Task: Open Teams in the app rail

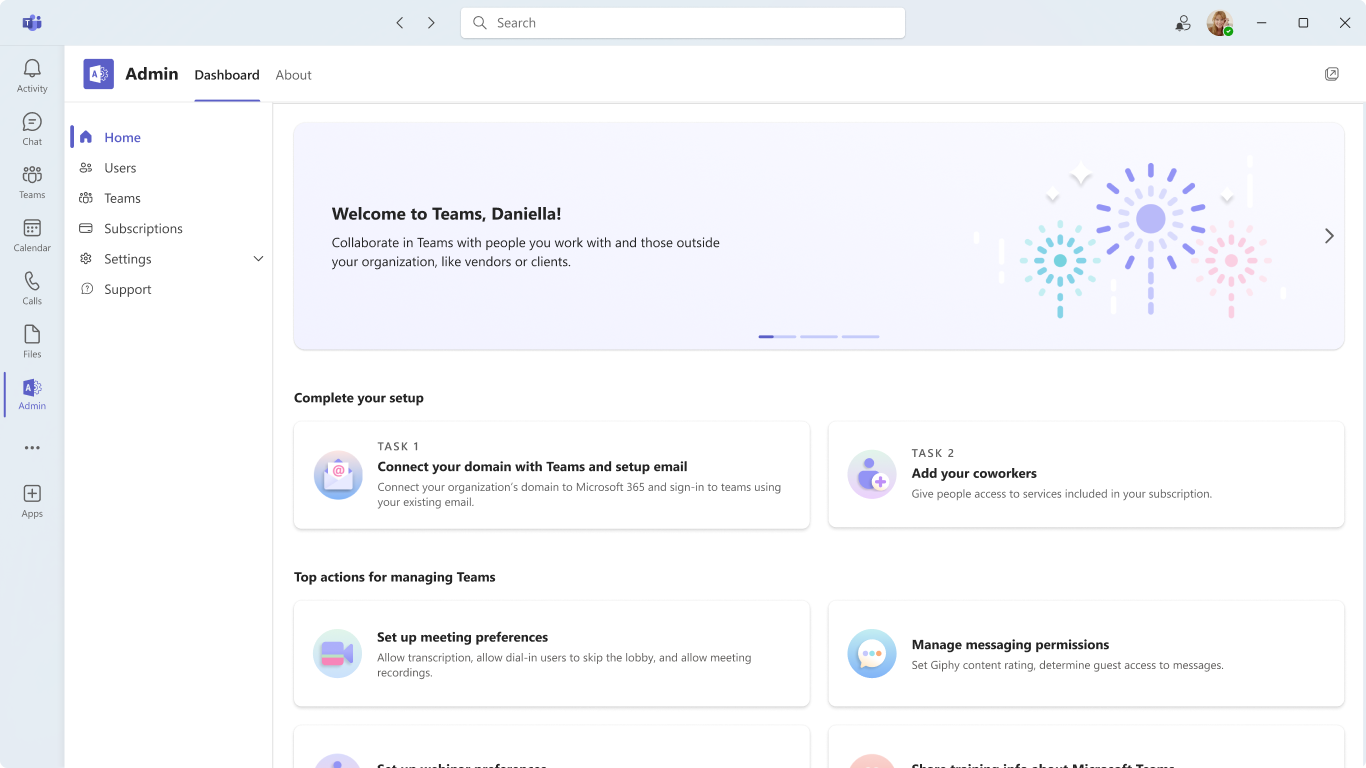Action: (x=32, y=182)
